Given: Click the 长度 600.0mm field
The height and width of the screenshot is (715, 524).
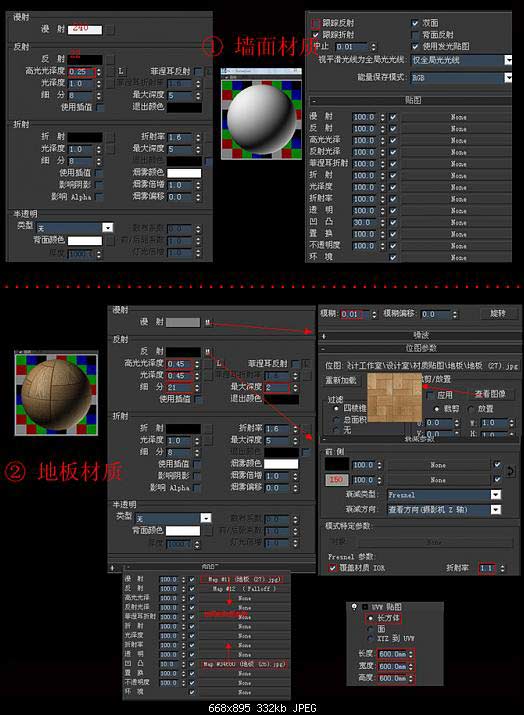Looking at the screenshot, I should tap(393, 654).
